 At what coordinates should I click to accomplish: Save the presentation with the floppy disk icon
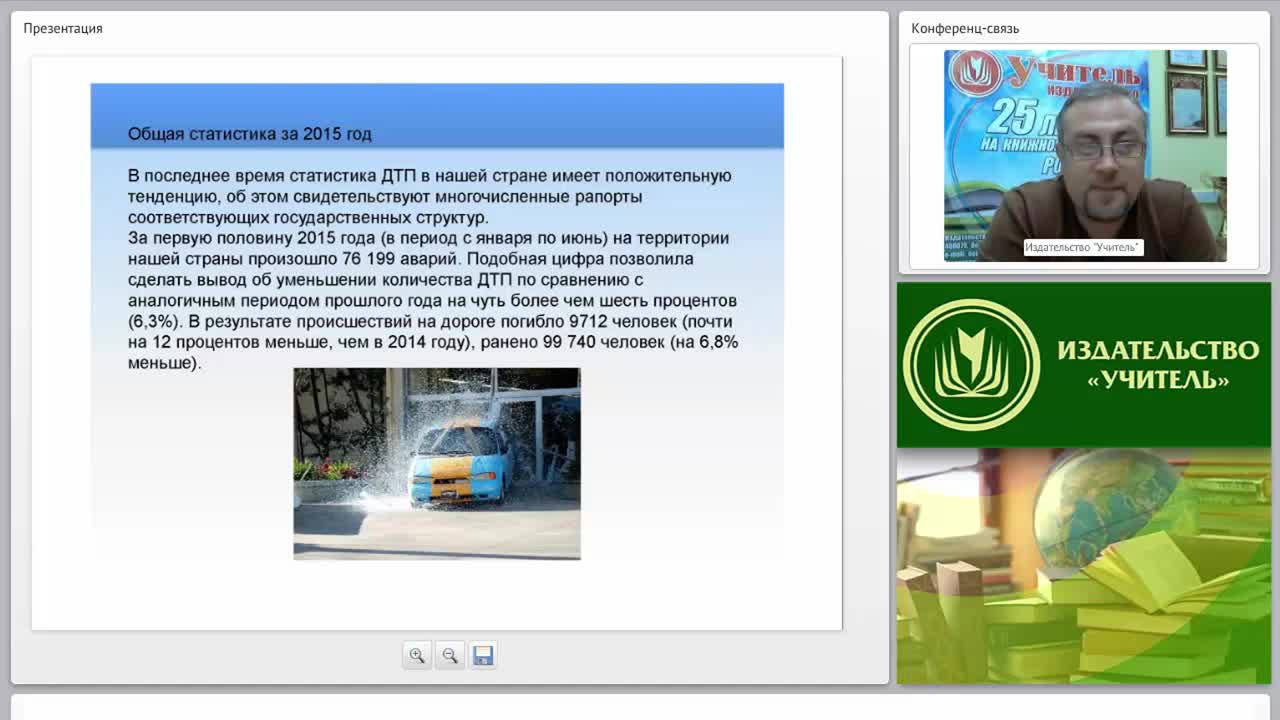pyautogui.click(x=483, y=656)
